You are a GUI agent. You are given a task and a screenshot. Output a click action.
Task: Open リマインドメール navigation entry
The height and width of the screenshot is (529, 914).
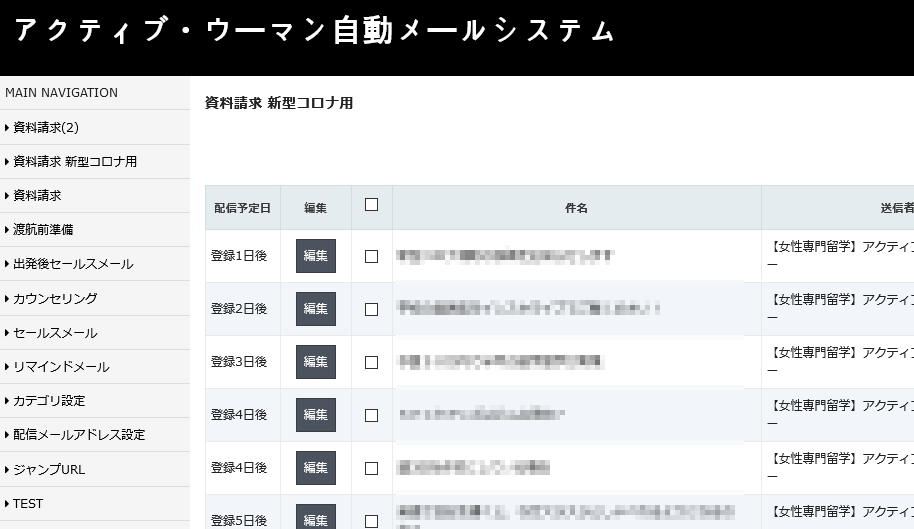61,367
